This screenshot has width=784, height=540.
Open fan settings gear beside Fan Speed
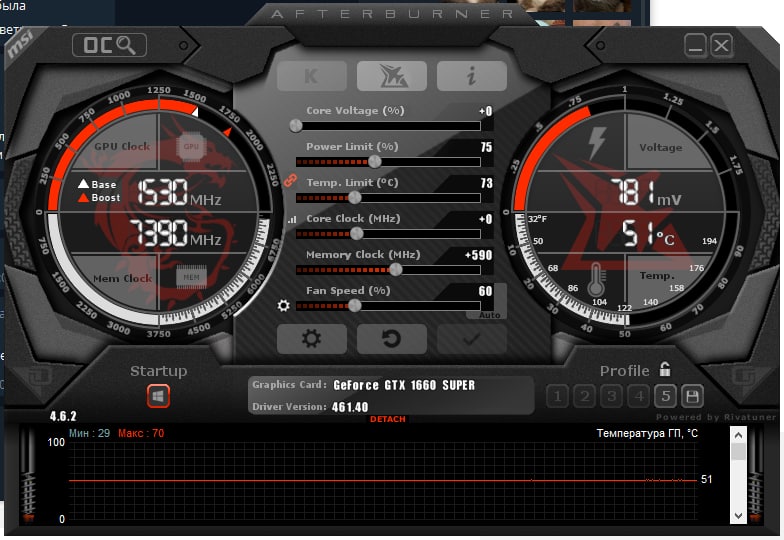284,305
